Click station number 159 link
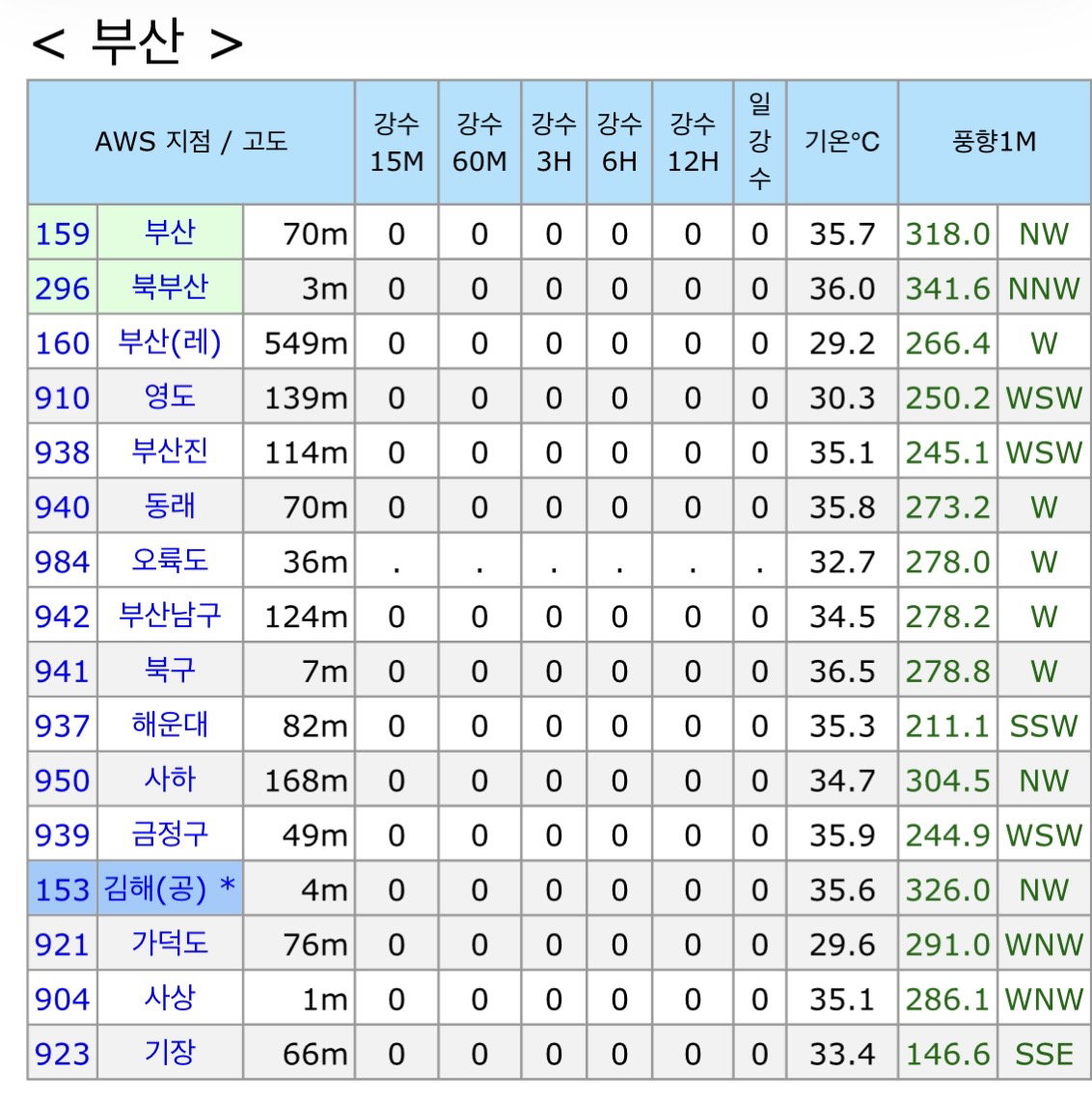1092x1099 pixels. 63,234
